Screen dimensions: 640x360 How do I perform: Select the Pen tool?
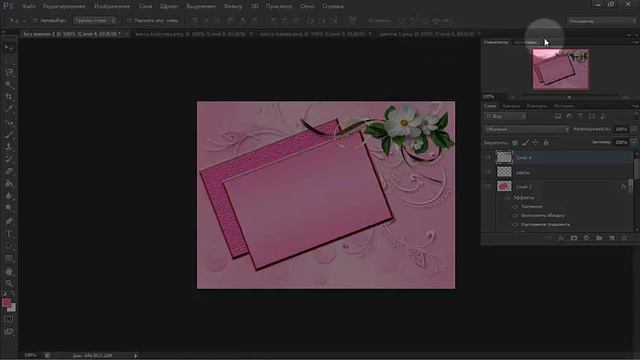click(x=9, y=221)
